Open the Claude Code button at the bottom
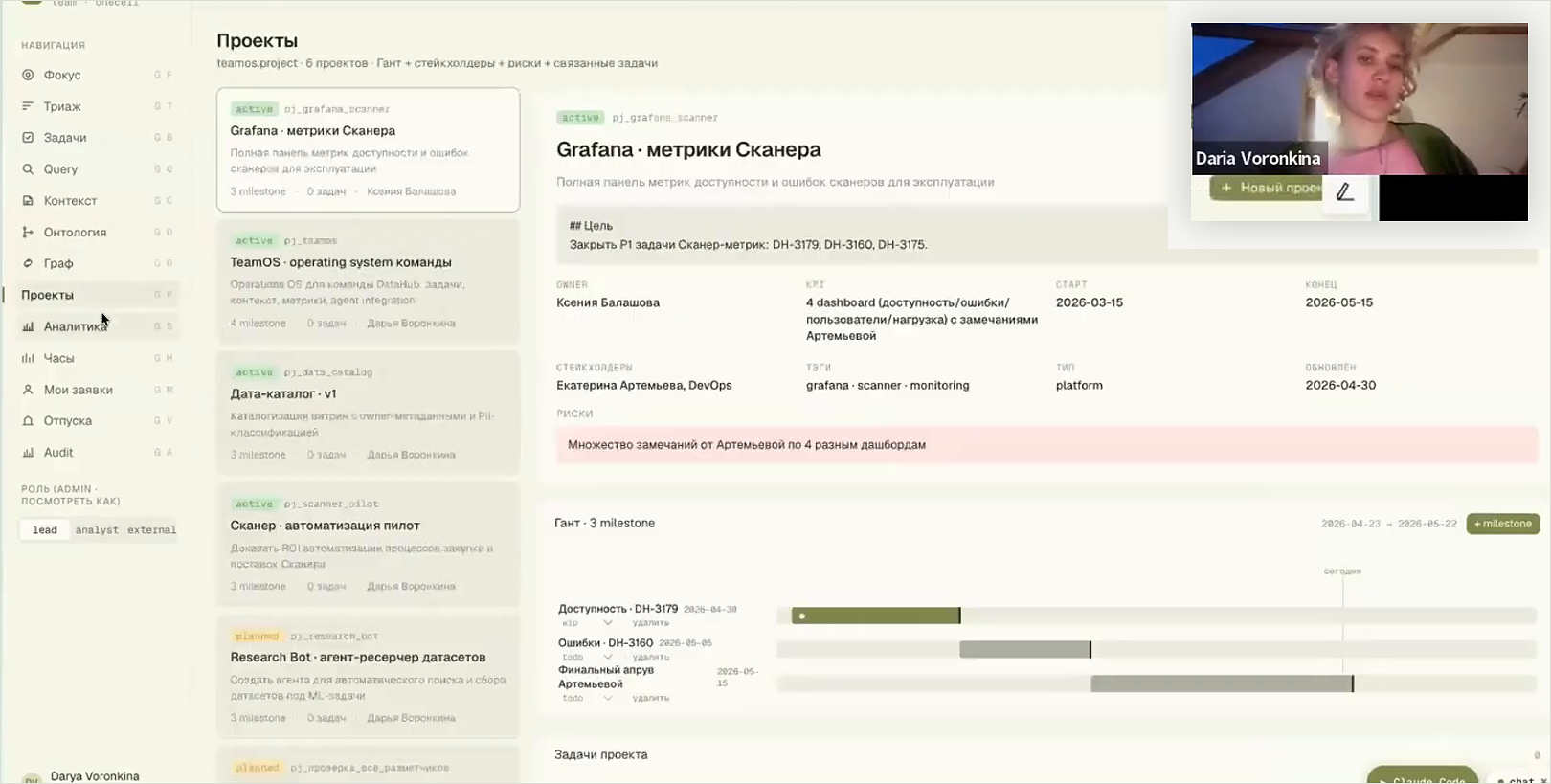This screenshot has width=1551, height=784. (1422, 776)
